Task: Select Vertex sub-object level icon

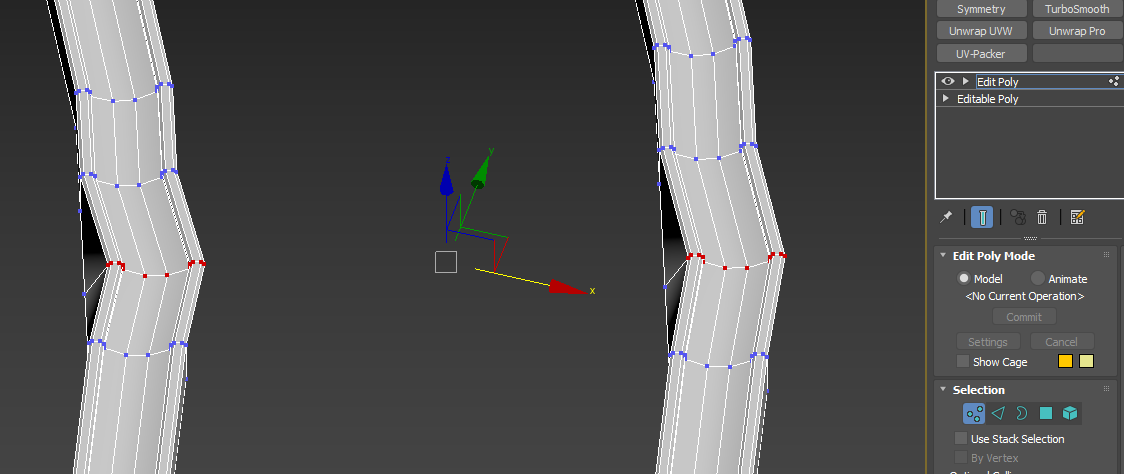Action: pyautogui.click(x=973, y=413)
